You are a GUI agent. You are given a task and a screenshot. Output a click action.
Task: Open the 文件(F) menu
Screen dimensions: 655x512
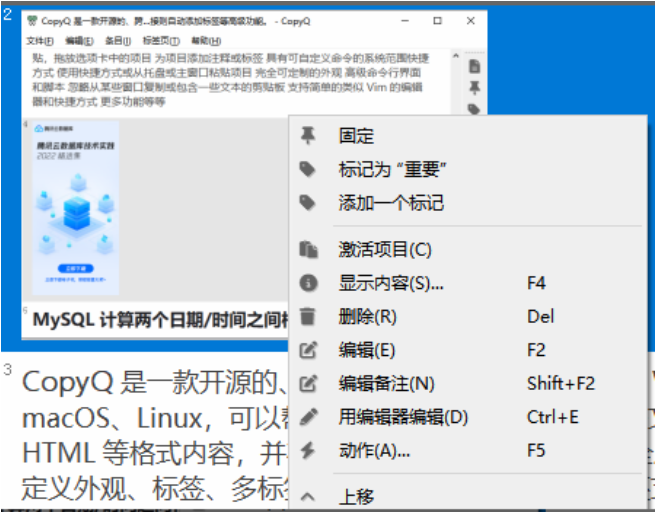point(40,41)
